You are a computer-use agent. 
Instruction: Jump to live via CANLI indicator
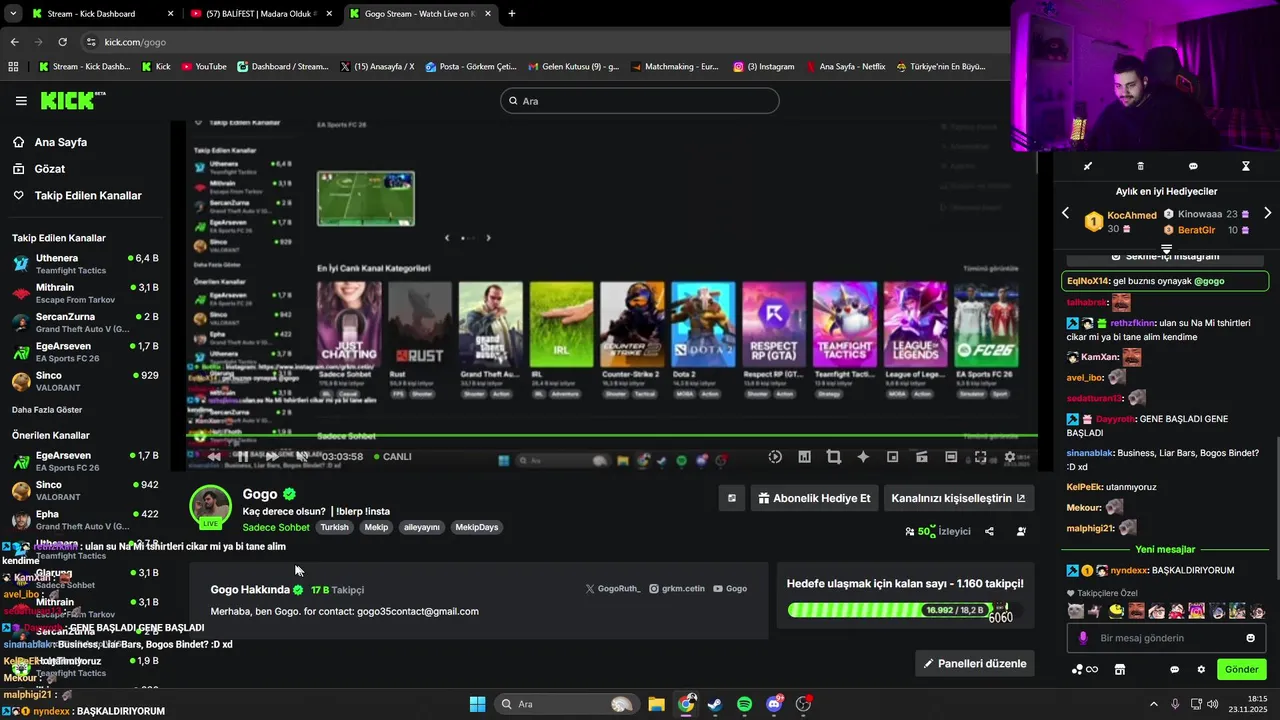coord(391,457)
